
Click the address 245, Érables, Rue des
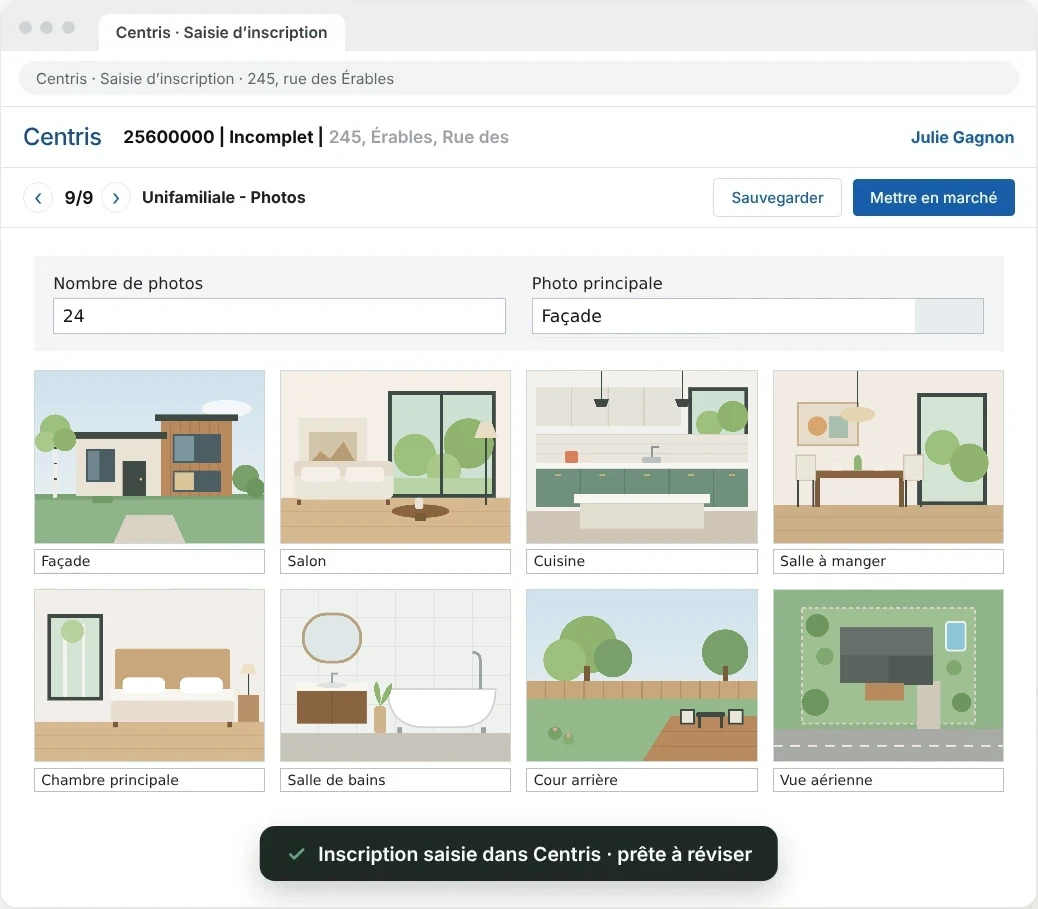pyautogui.click(x=419, y=137)
